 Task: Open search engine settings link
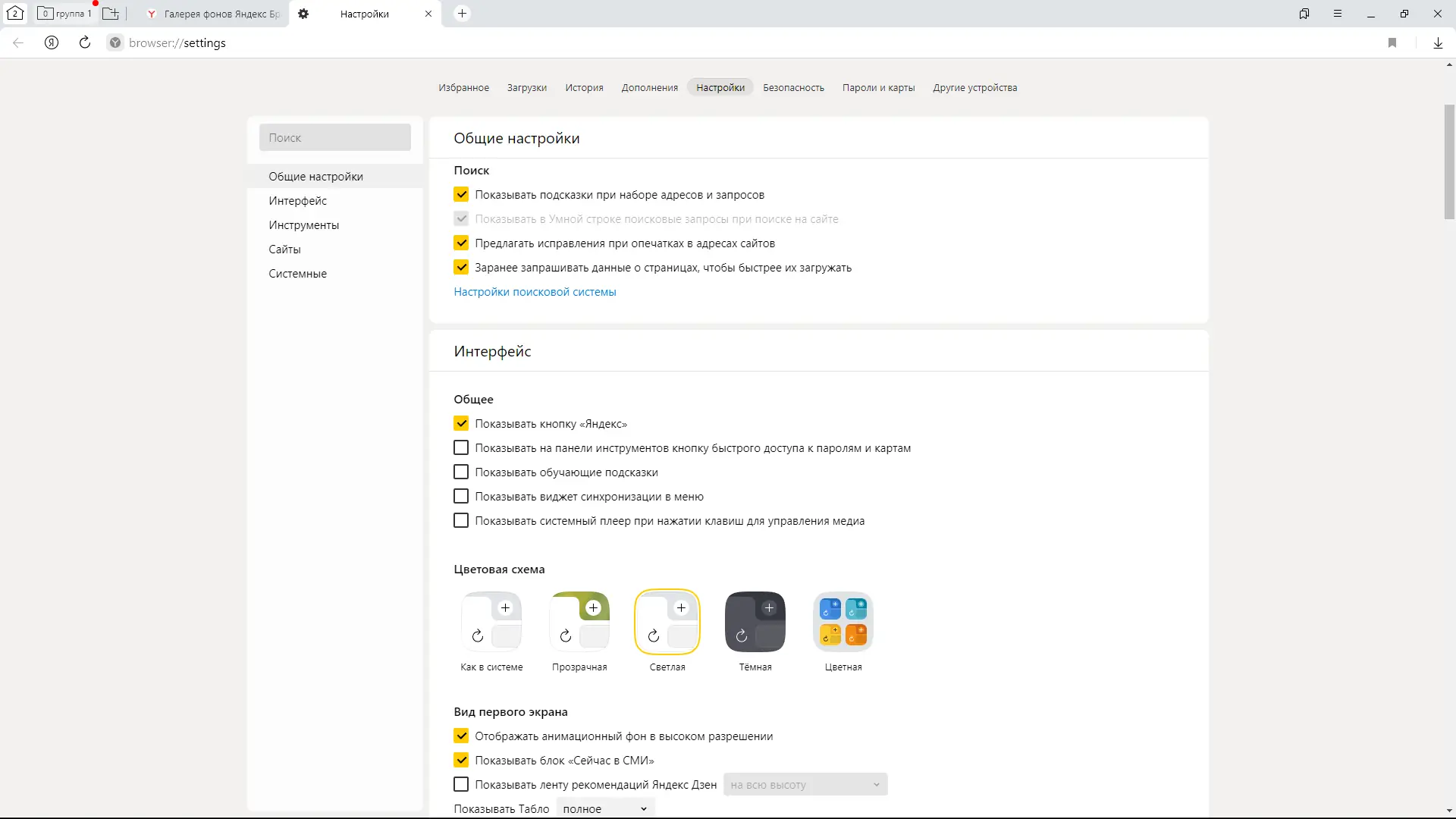535,292
